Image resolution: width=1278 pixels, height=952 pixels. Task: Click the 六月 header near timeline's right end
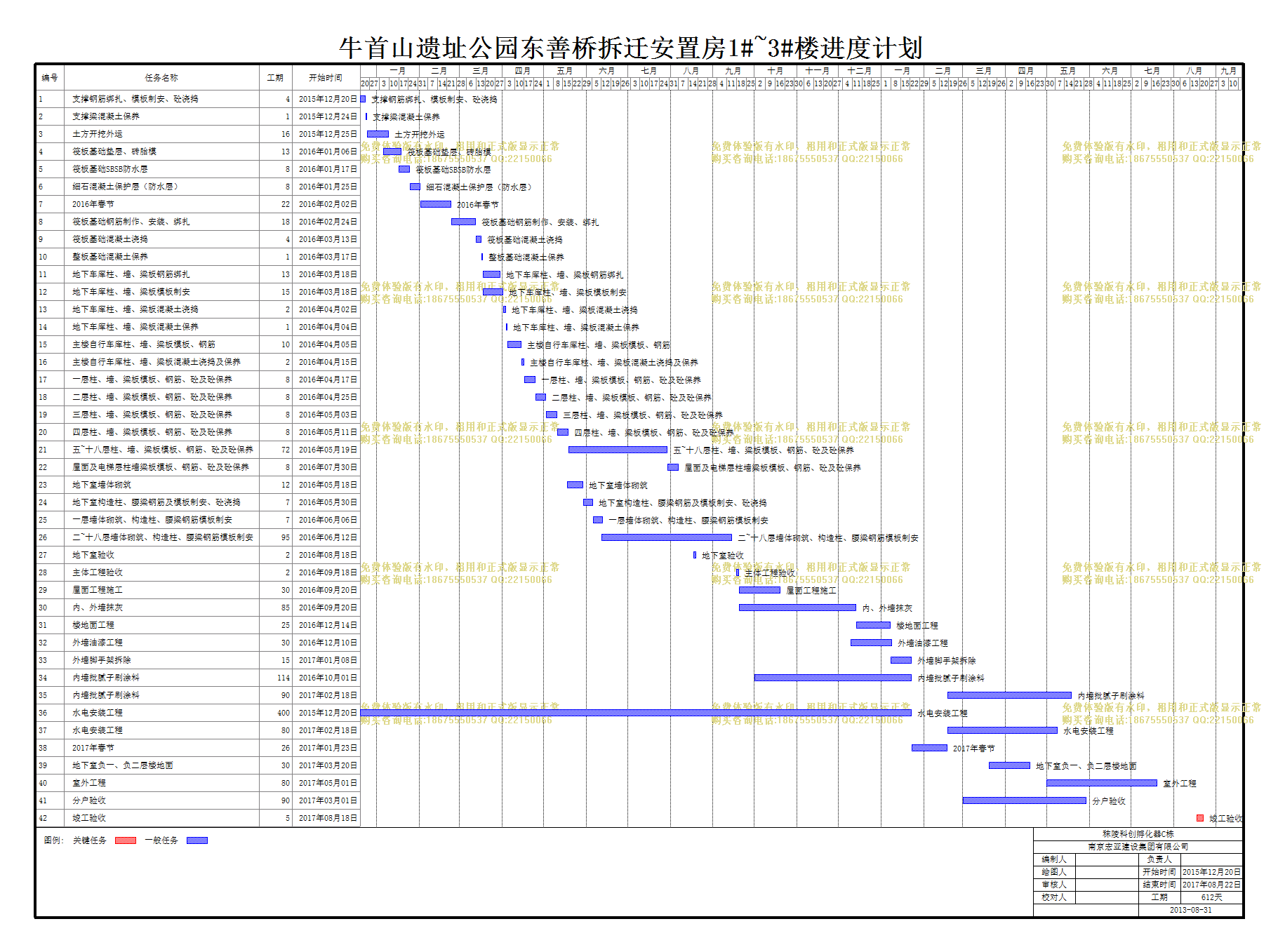tap(1110, 71)
